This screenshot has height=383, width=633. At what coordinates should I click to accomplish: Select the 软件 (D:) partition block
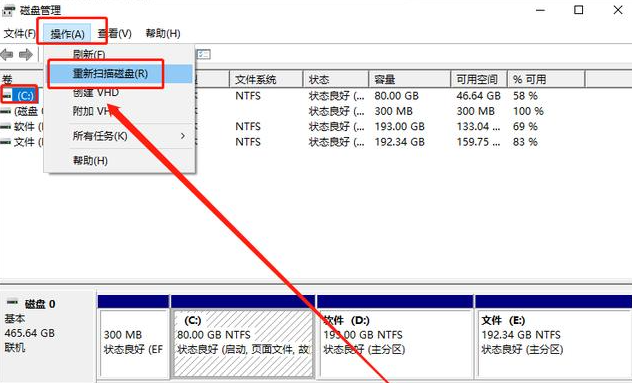click(x=396, y=342)
